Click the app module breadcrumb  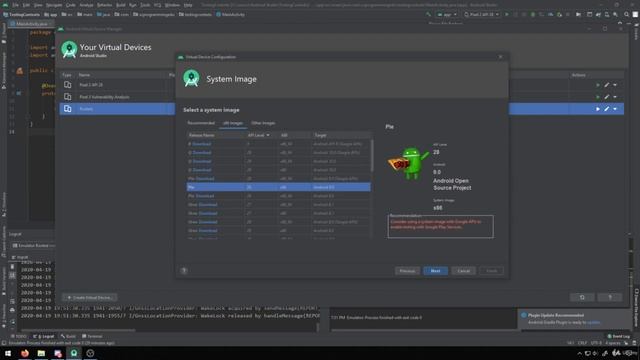coord(51,14)
